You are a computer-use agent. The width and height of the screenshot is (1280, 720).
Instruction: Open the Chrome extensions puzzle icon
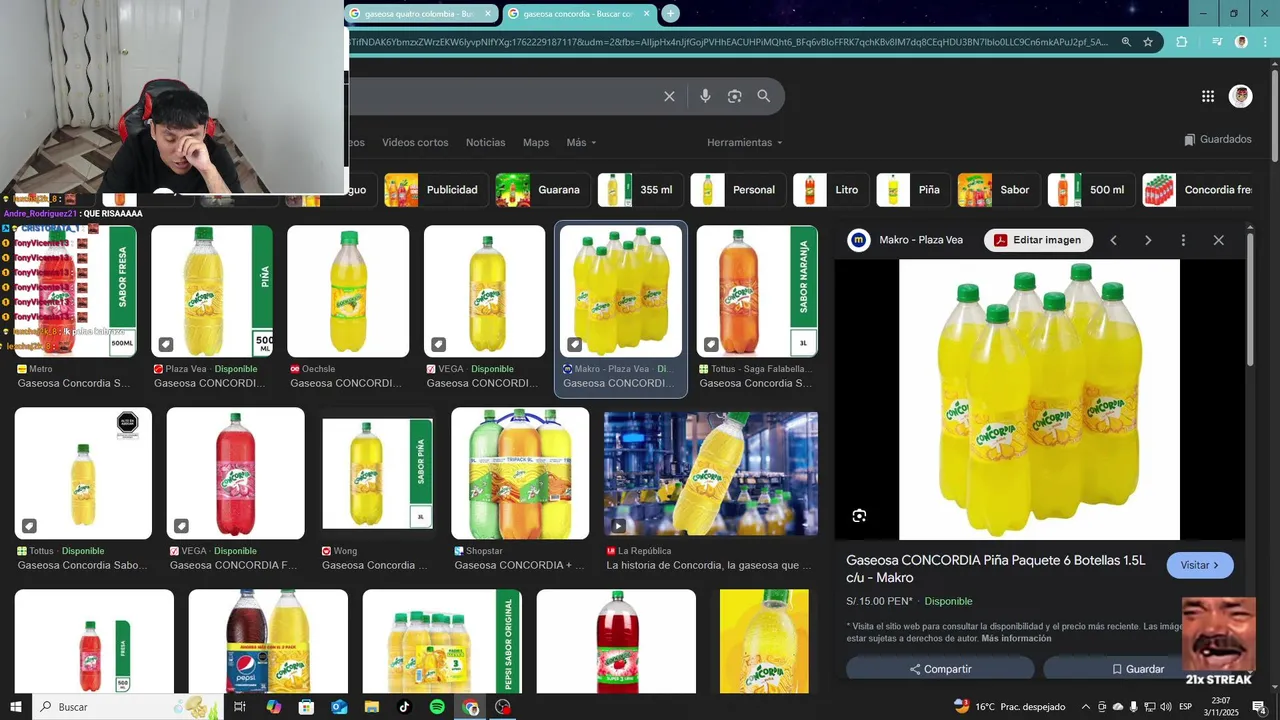1182,42
